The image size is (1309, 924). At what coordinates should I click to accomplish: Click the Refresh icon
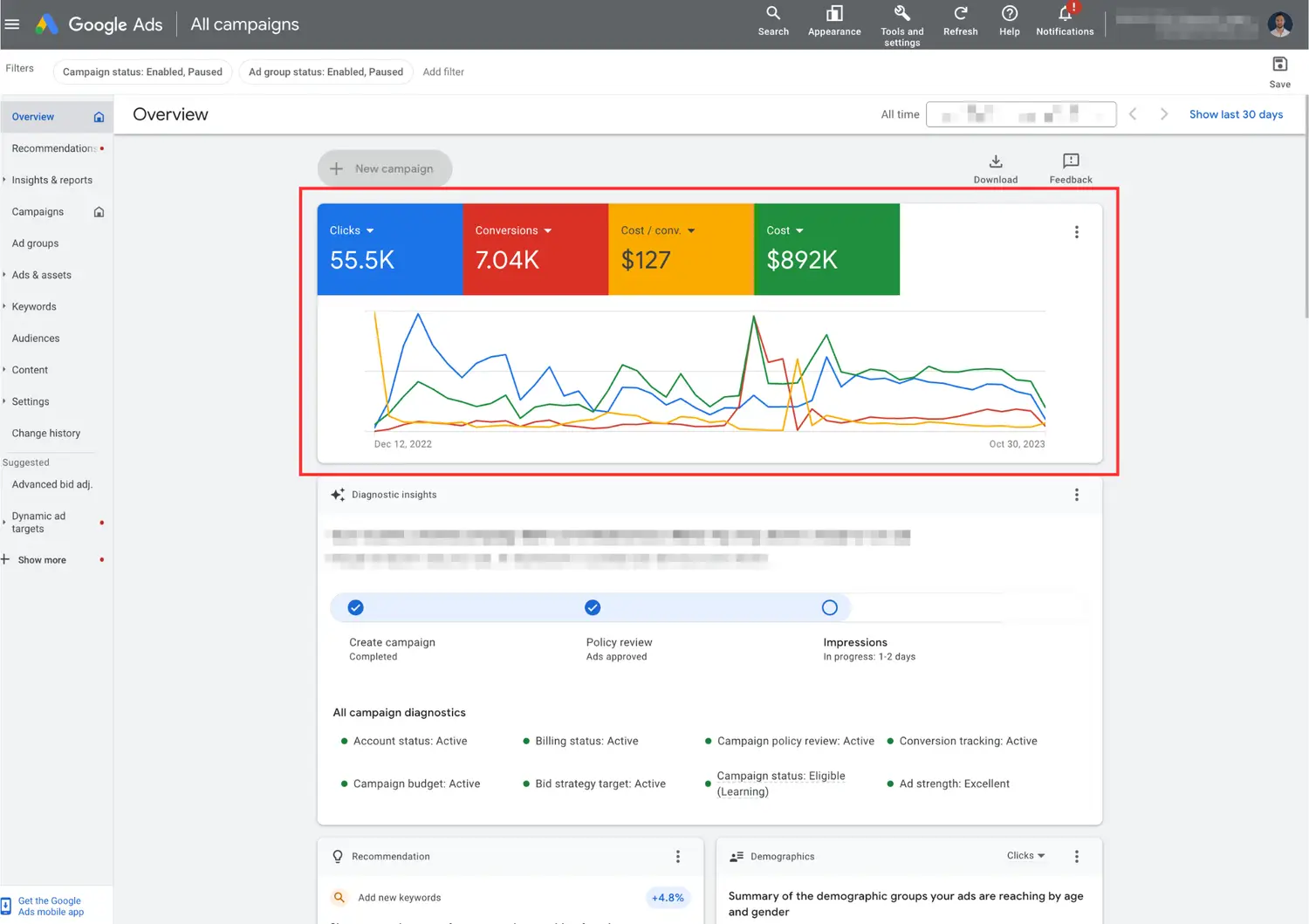coord(960,14)
